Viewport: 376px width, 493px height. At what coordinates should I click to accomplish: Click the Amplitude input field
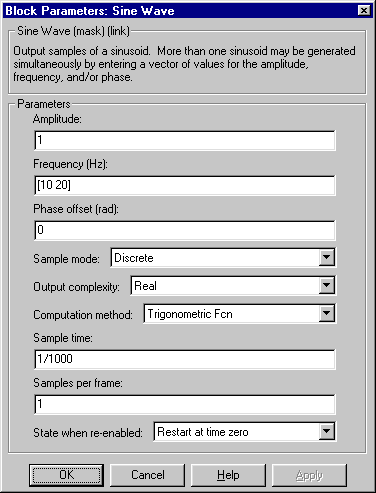pyautogui.click(x=185, y=140)
